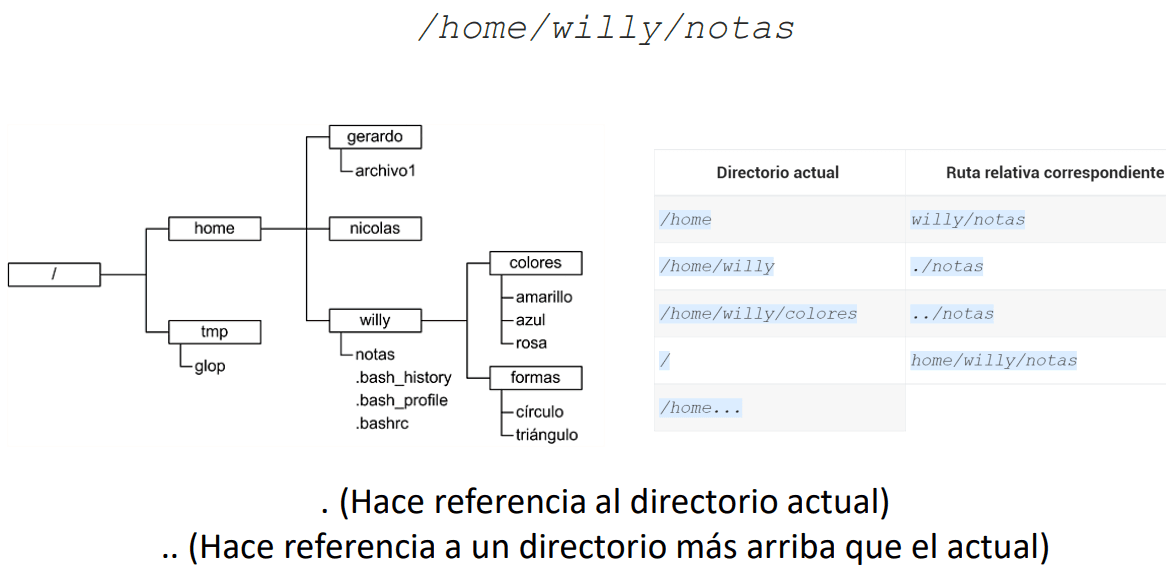Viewport: 1166px width, 568px height.
Task: Click azul under colores
Action: [531, 320]
